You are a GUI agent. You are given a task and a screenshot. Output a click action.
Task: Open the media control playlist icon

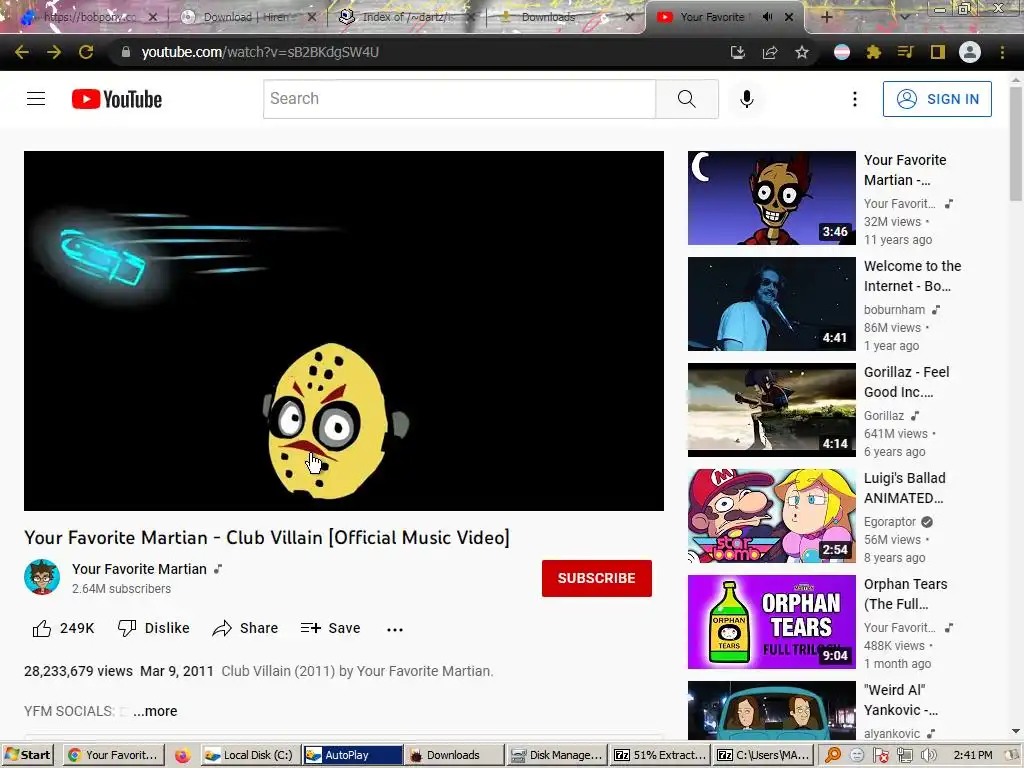[x=905, y=52]
